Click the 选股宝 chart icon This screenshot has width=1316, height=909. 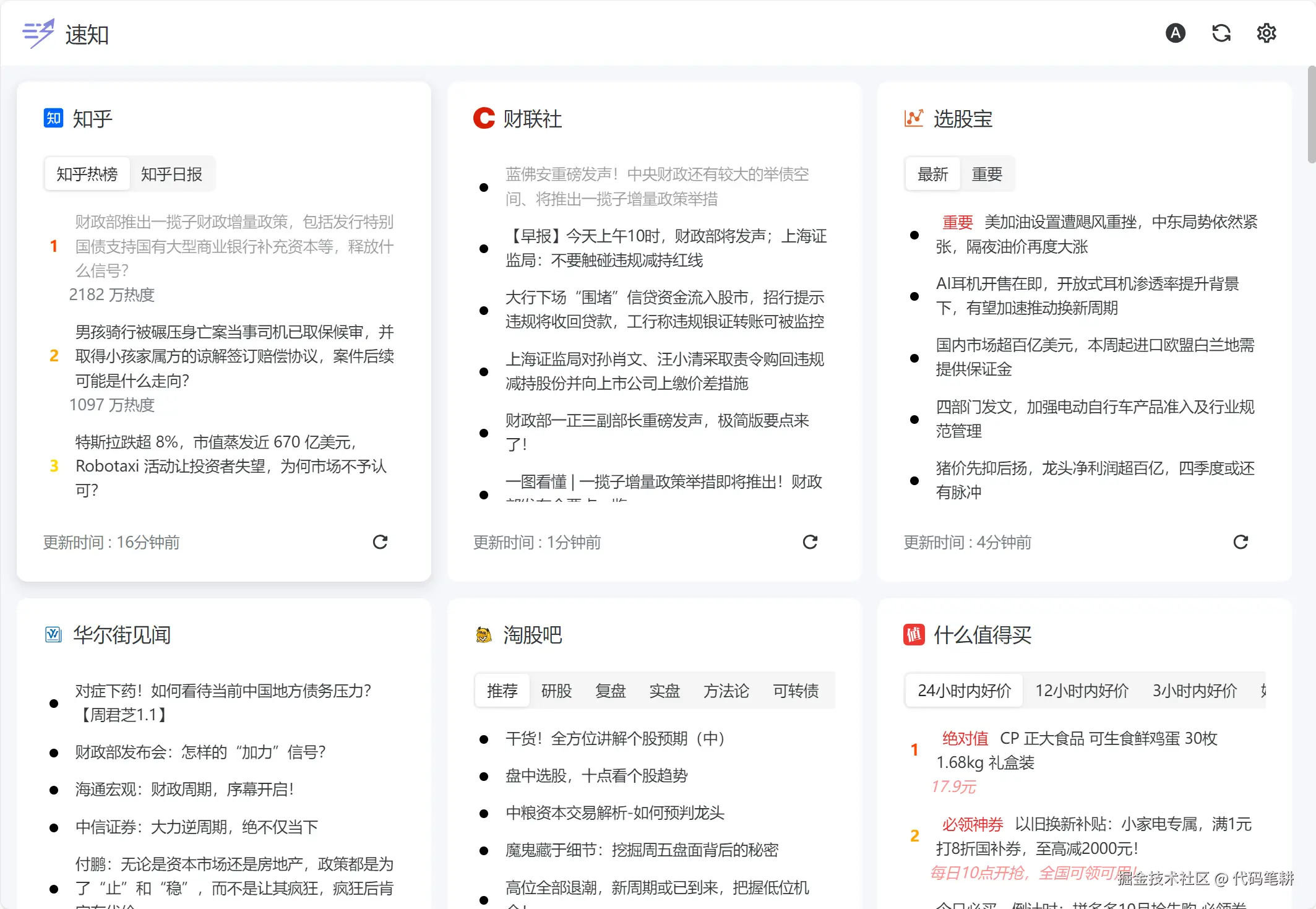(x=914, y=118)
